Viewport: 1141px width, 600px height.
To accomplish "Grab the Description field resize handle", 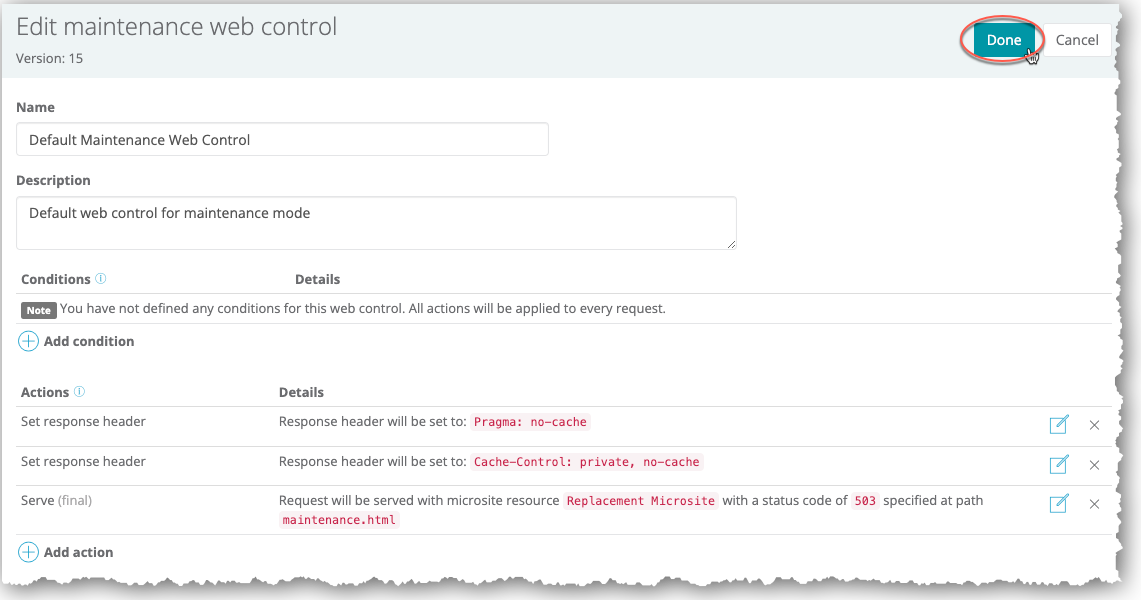I will point(731,243).
